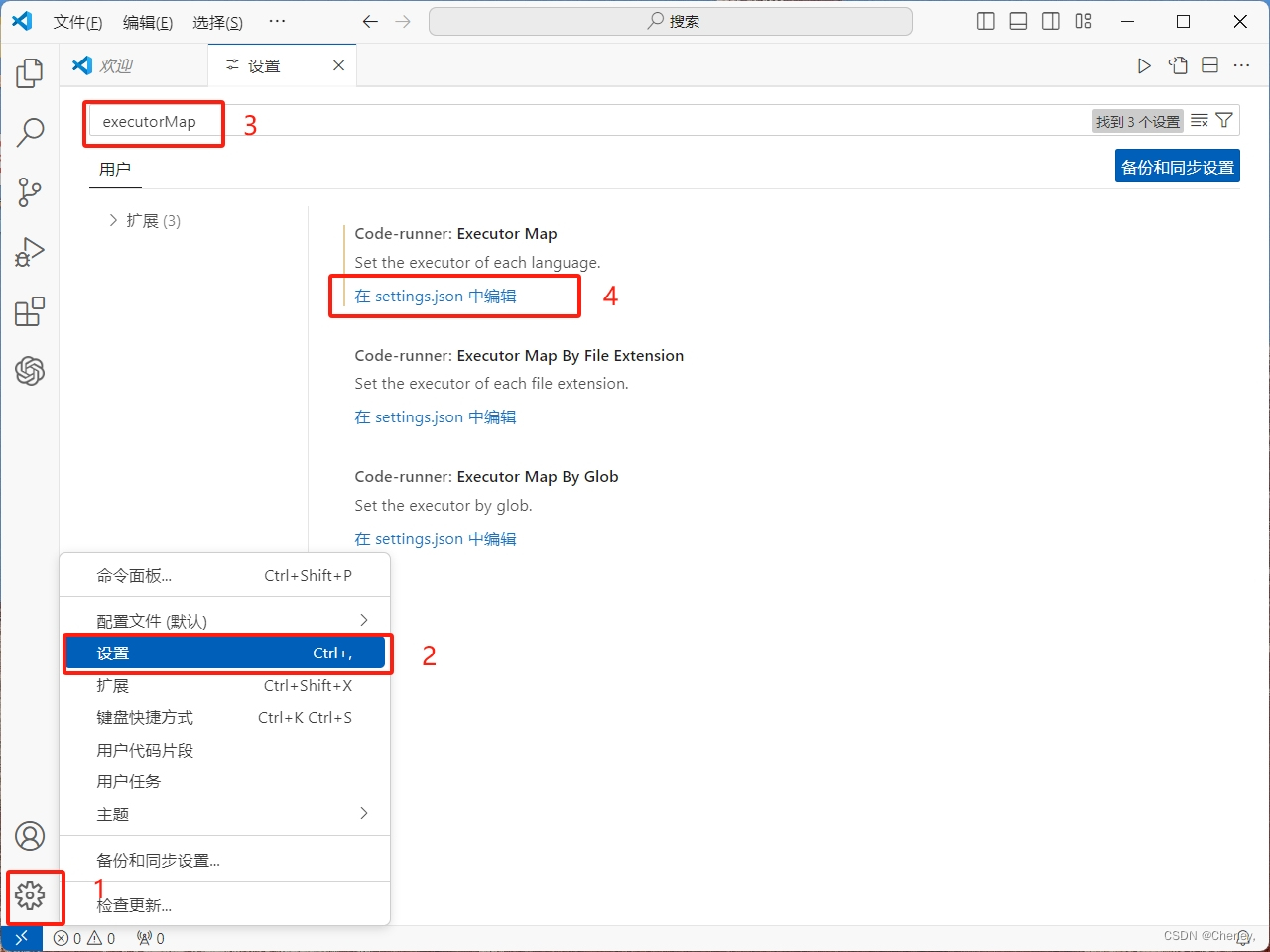Open settings JSON file icon
The height and width of the screenshot is (952, 1270).
point(1178,65)
